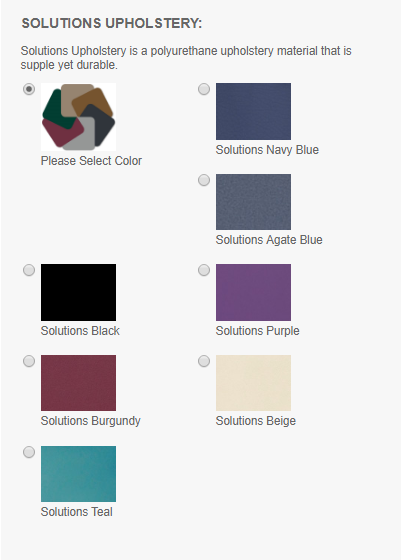Click the purple upholstery swatch
Image resolution: width=401 pixels, height=560 pixels.
254,292
